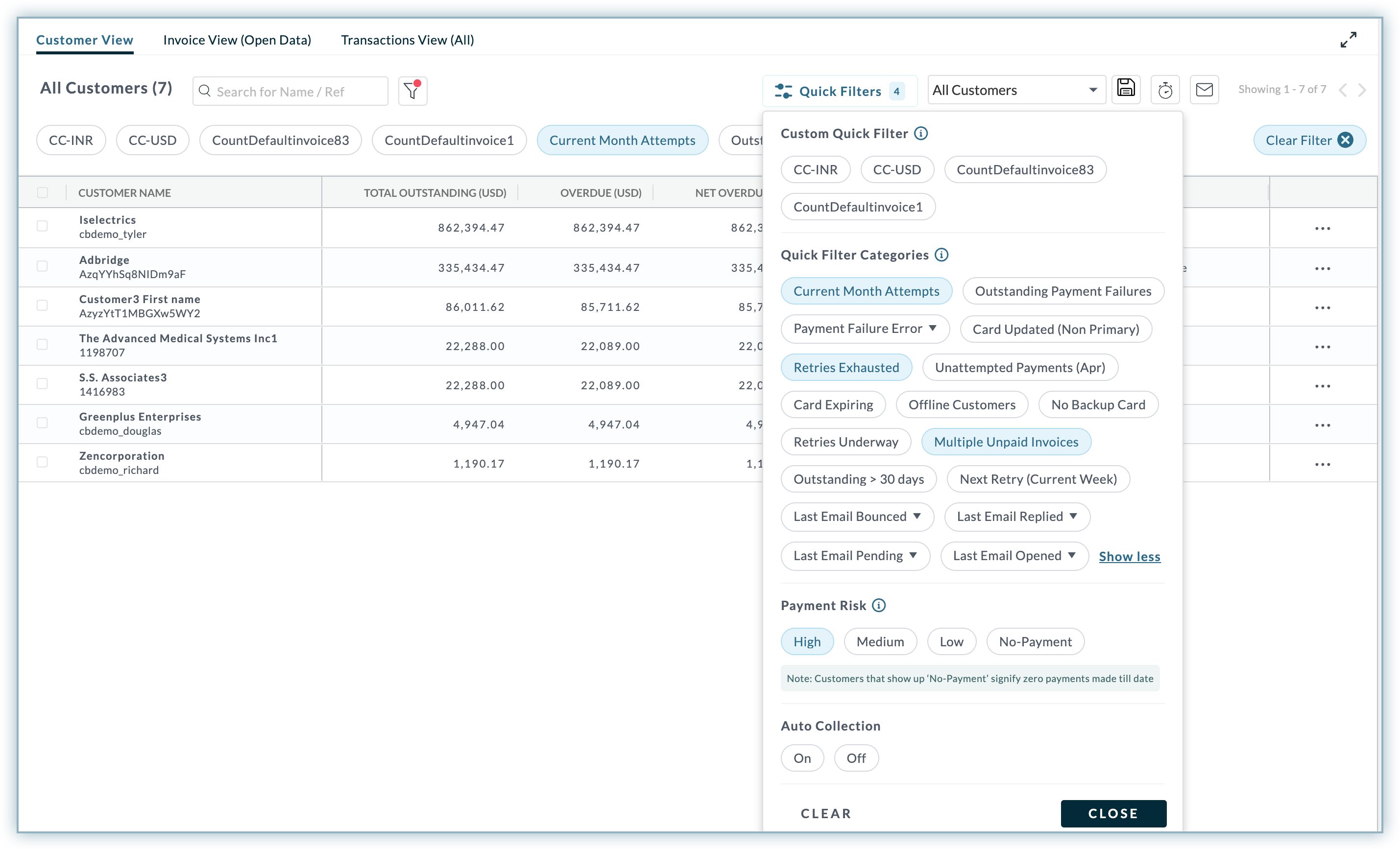
Task: Click the expand fullscreen arrows icon
Action: (x=1348, y=40)
